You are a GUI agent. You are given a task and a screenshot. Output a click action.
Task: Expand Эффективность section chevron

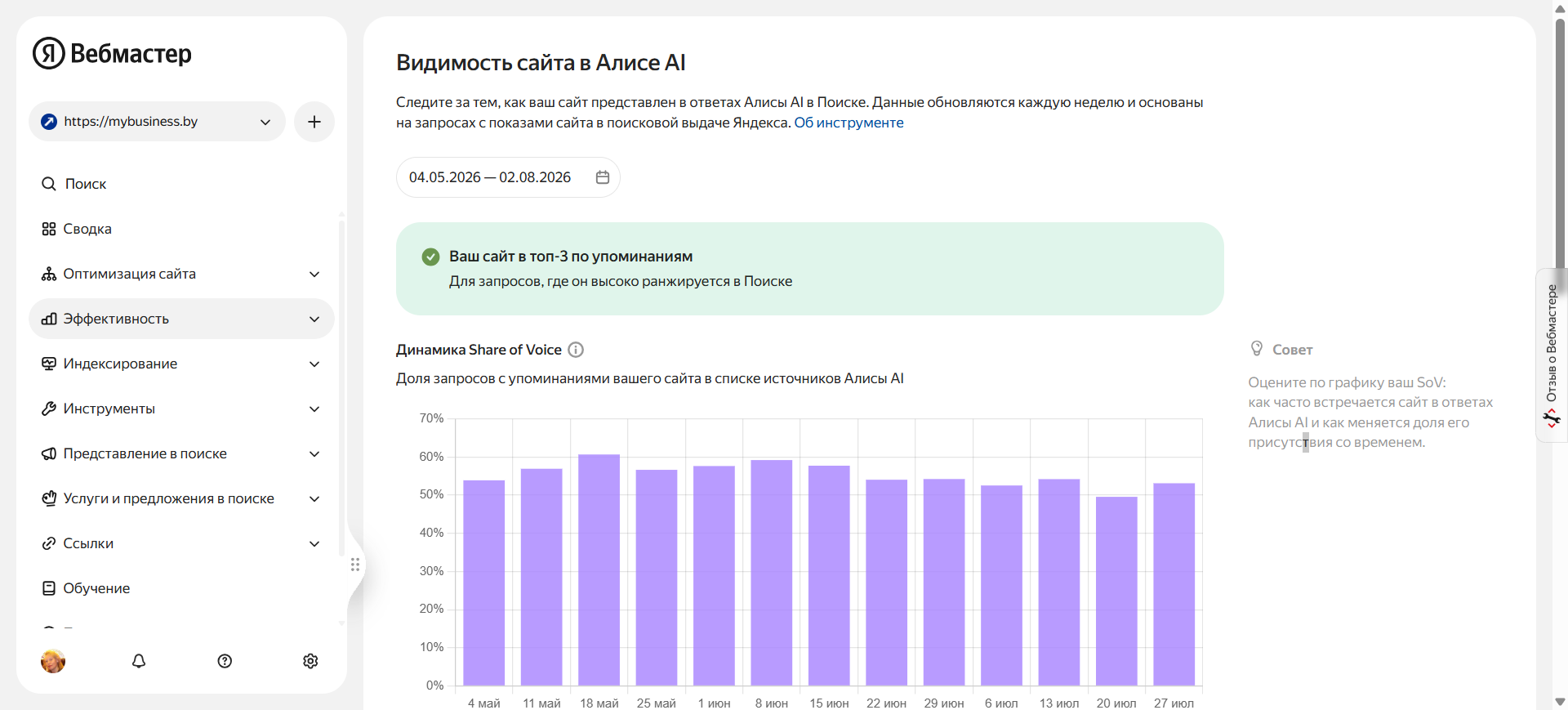click(x=314, y=319)
